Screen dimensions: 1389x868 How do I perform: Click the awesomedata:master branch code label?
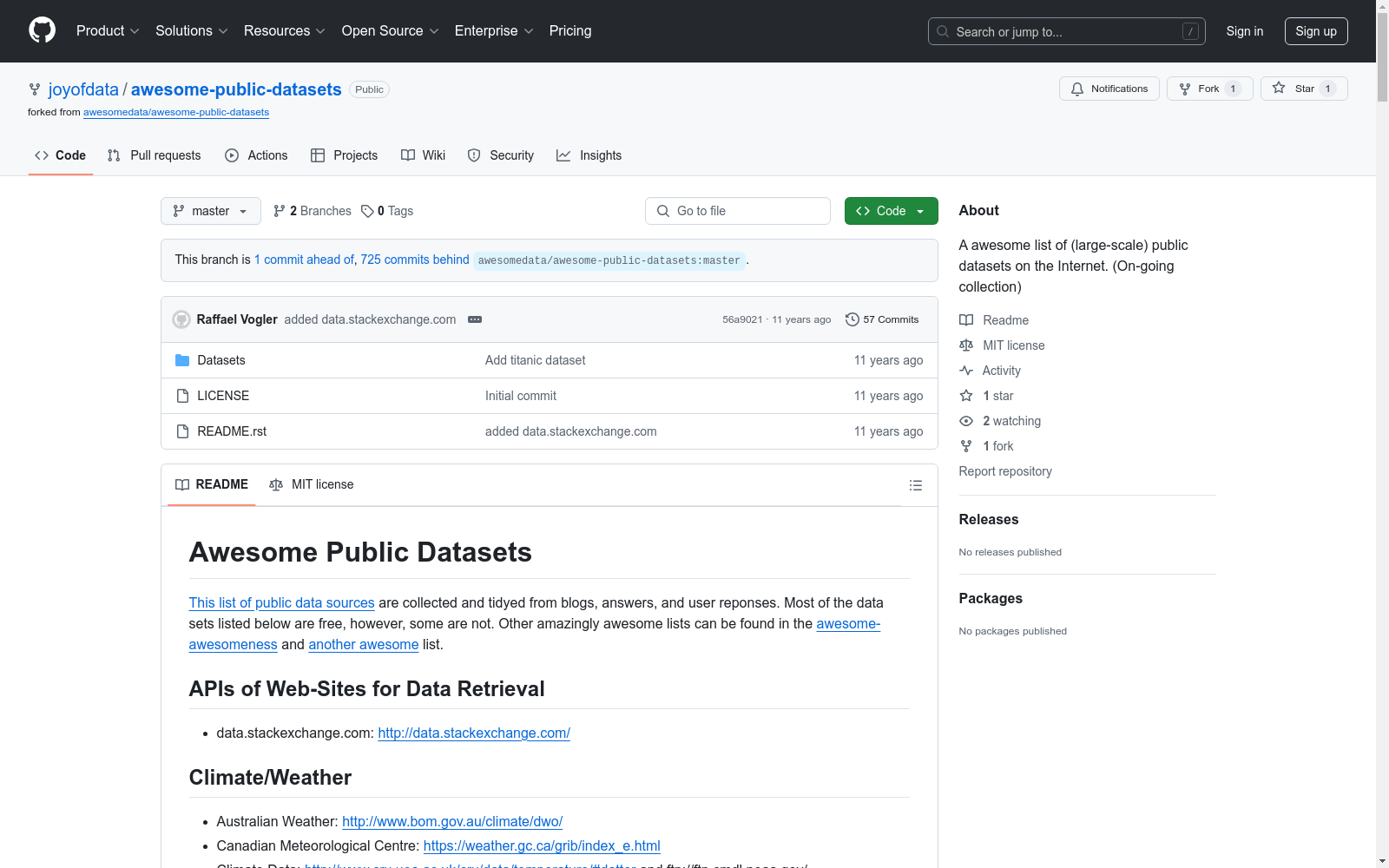tap(609, 260)
